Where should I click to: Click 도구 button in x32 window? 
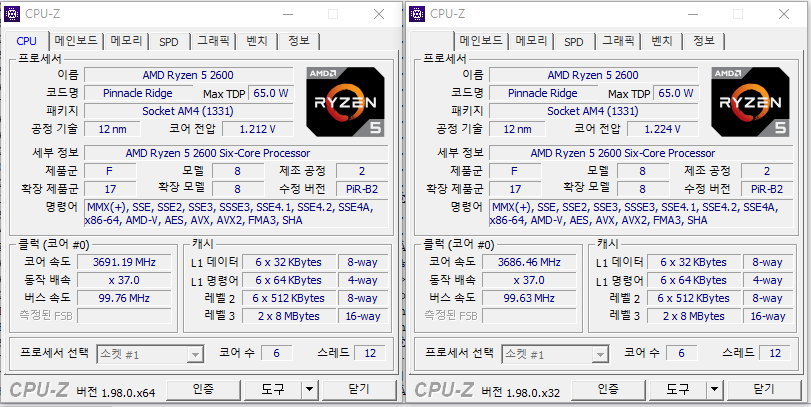click(x=678, y=389)
